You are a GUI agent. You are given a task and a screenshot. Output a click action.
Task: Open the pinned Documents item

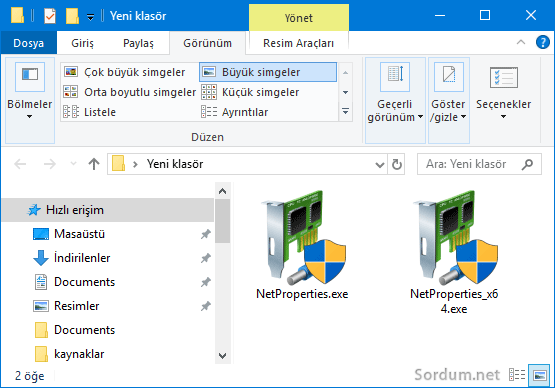coord(108,282)
